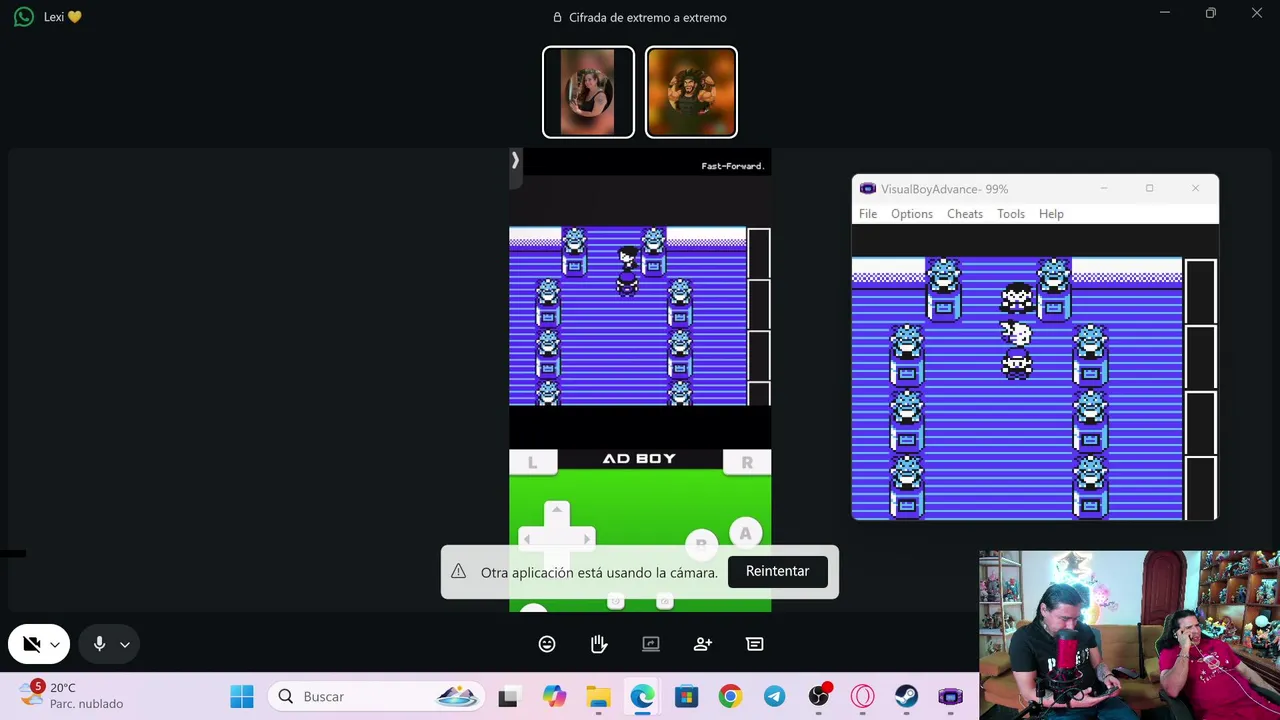Open Steam from the taskbar

tap(906, 696)
